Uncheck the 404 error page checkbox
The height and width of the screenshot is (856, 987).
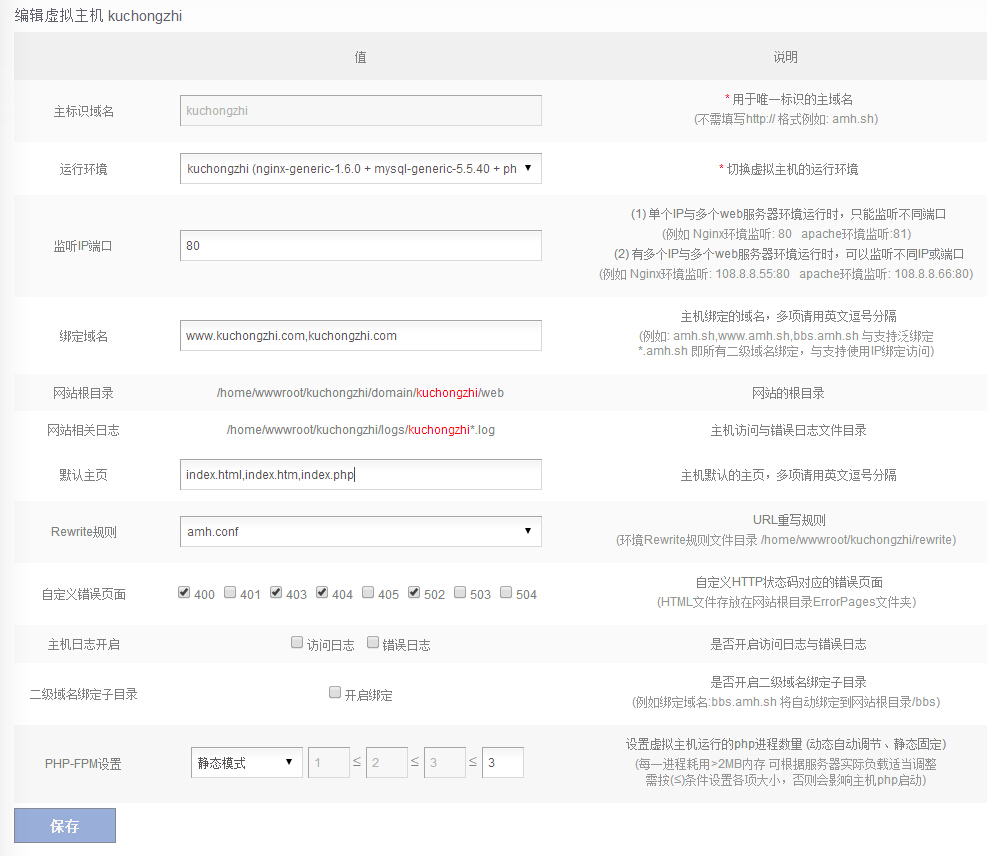click(322, 592)
